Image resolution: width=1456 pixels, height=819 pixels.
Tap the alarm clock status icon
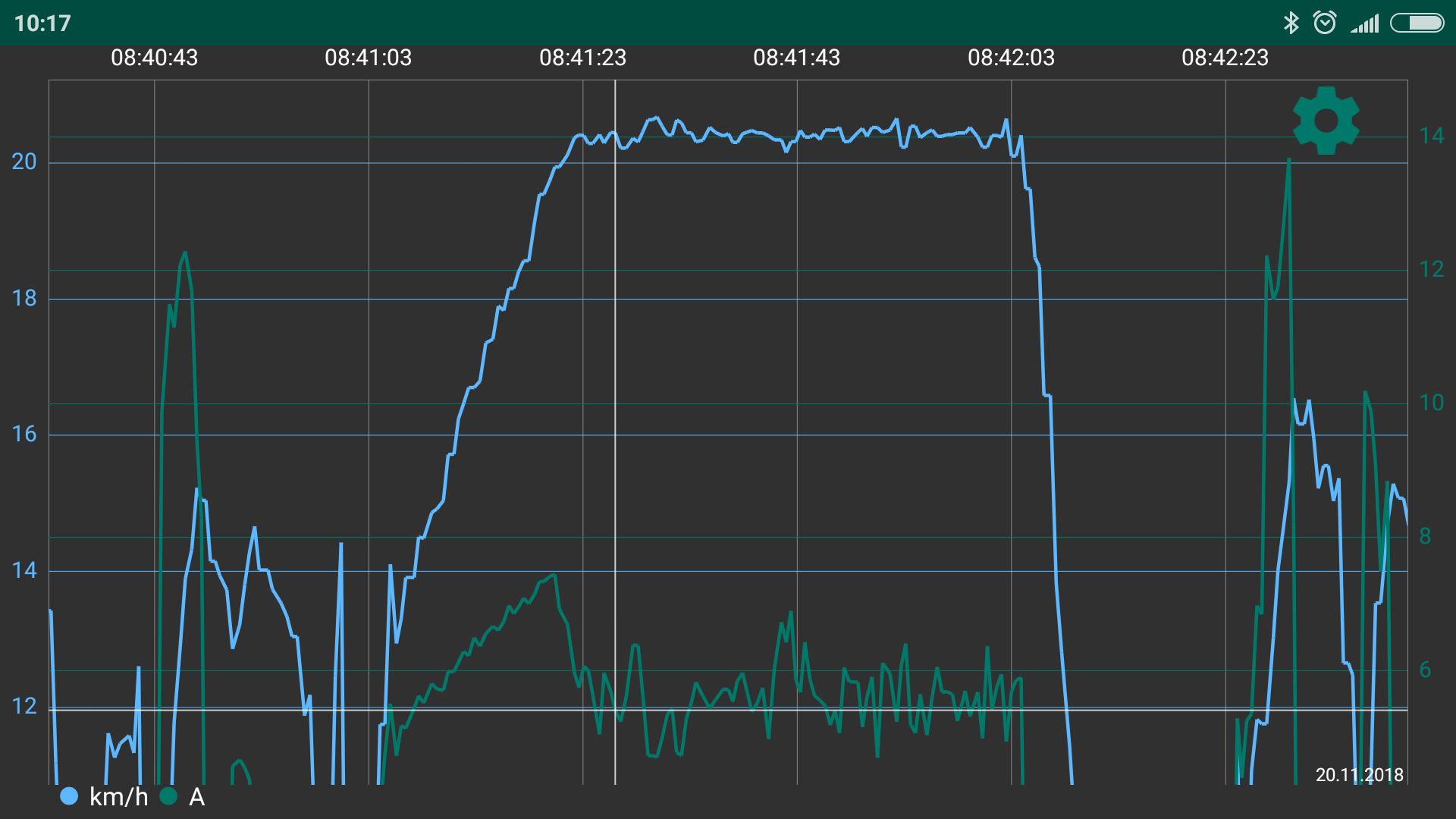coord(1325,23)
